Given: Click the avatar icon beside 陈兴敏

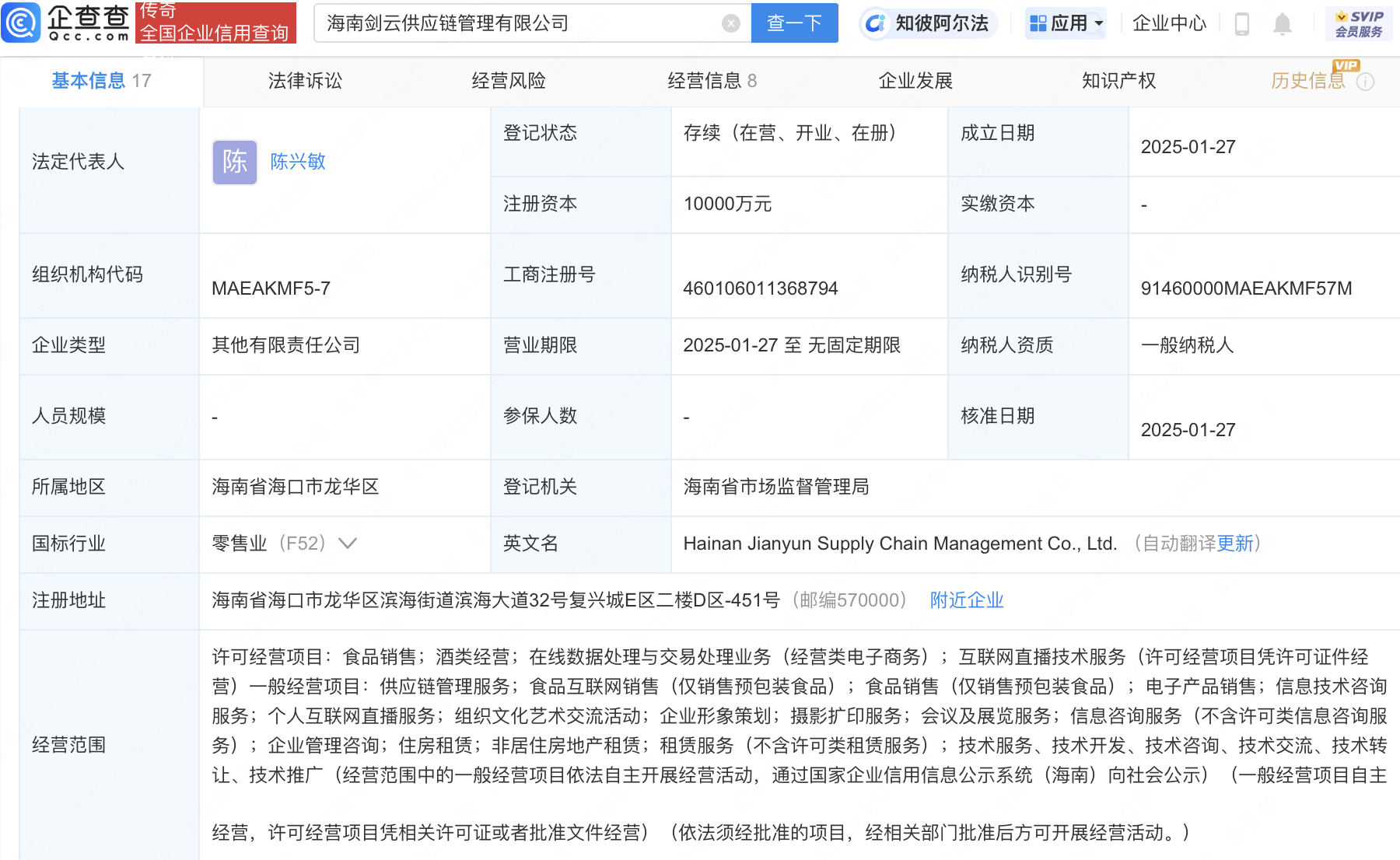Looking at the screenshot, I should [234, 162].
